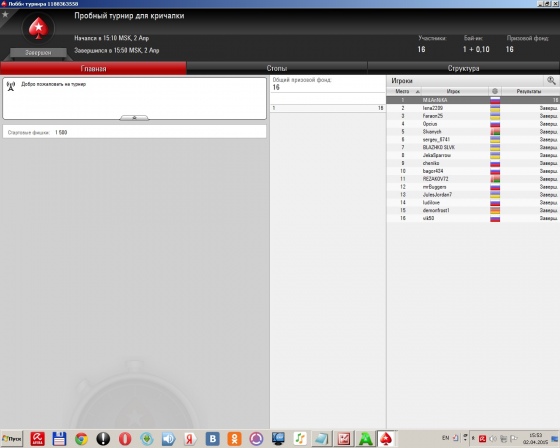
Task: Open Yandex from the taskbar
Action: 190,439
